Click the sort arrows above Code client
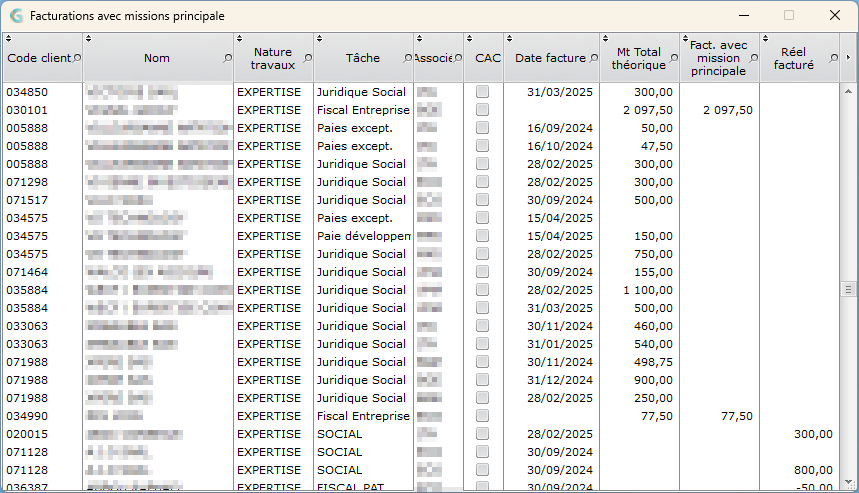The height and width of the screenshot is (493, 859). [8, 38]
